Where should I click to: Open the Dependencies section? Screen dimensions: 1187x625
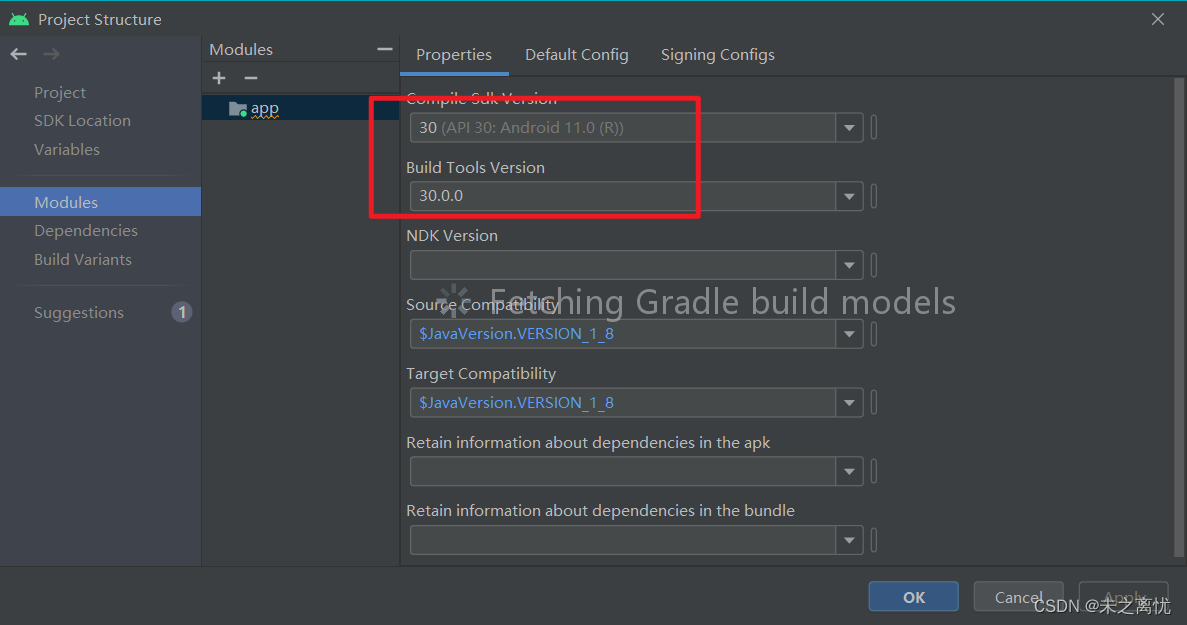(x=86, y=230)
